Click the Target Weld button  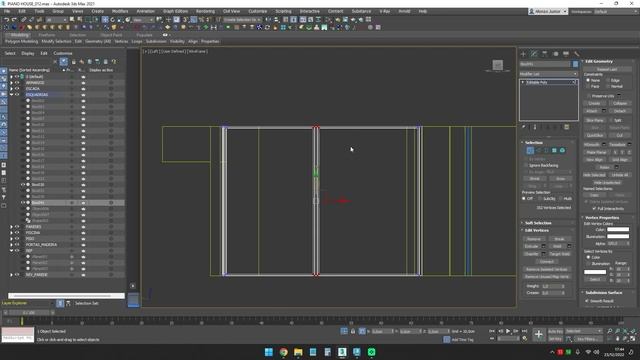[560, 254]
